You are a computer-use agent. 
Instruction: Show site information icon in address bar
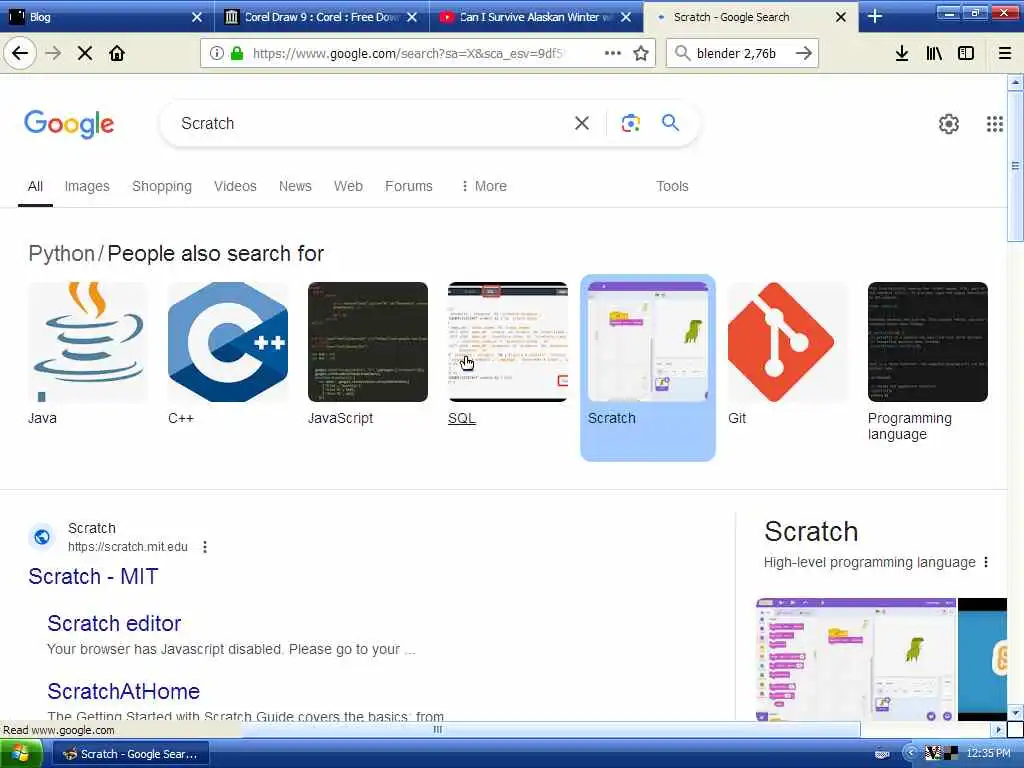pyautogui.click(x=217, y=53)
